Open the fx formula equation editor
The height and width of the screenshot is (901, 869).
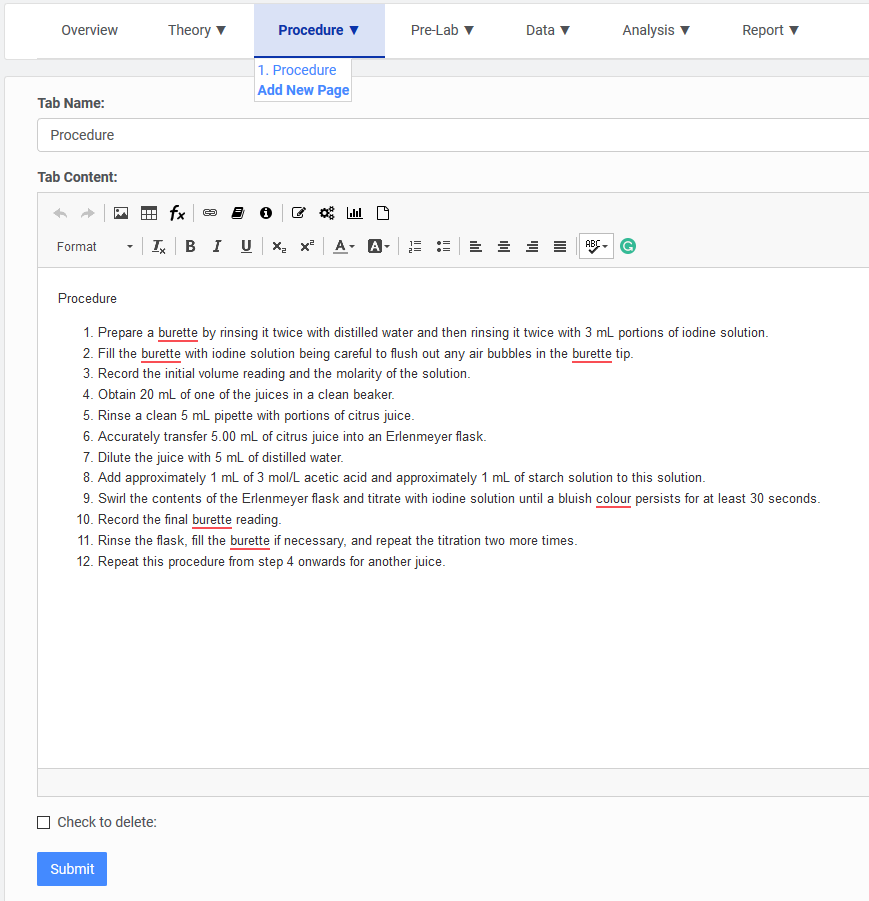177,213
